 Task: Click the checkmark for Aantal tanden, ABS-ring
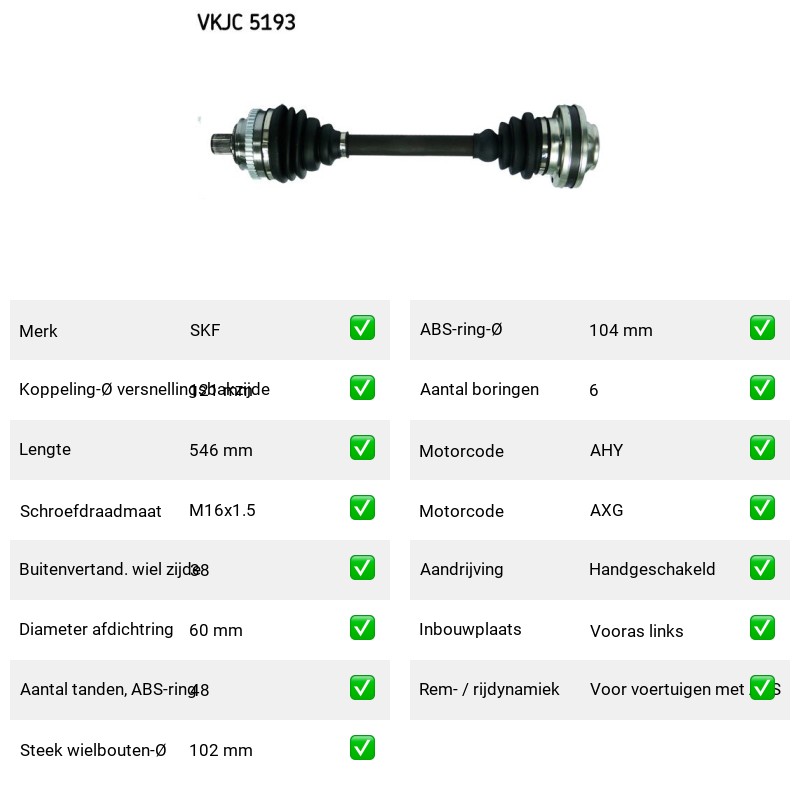[362, 688]
